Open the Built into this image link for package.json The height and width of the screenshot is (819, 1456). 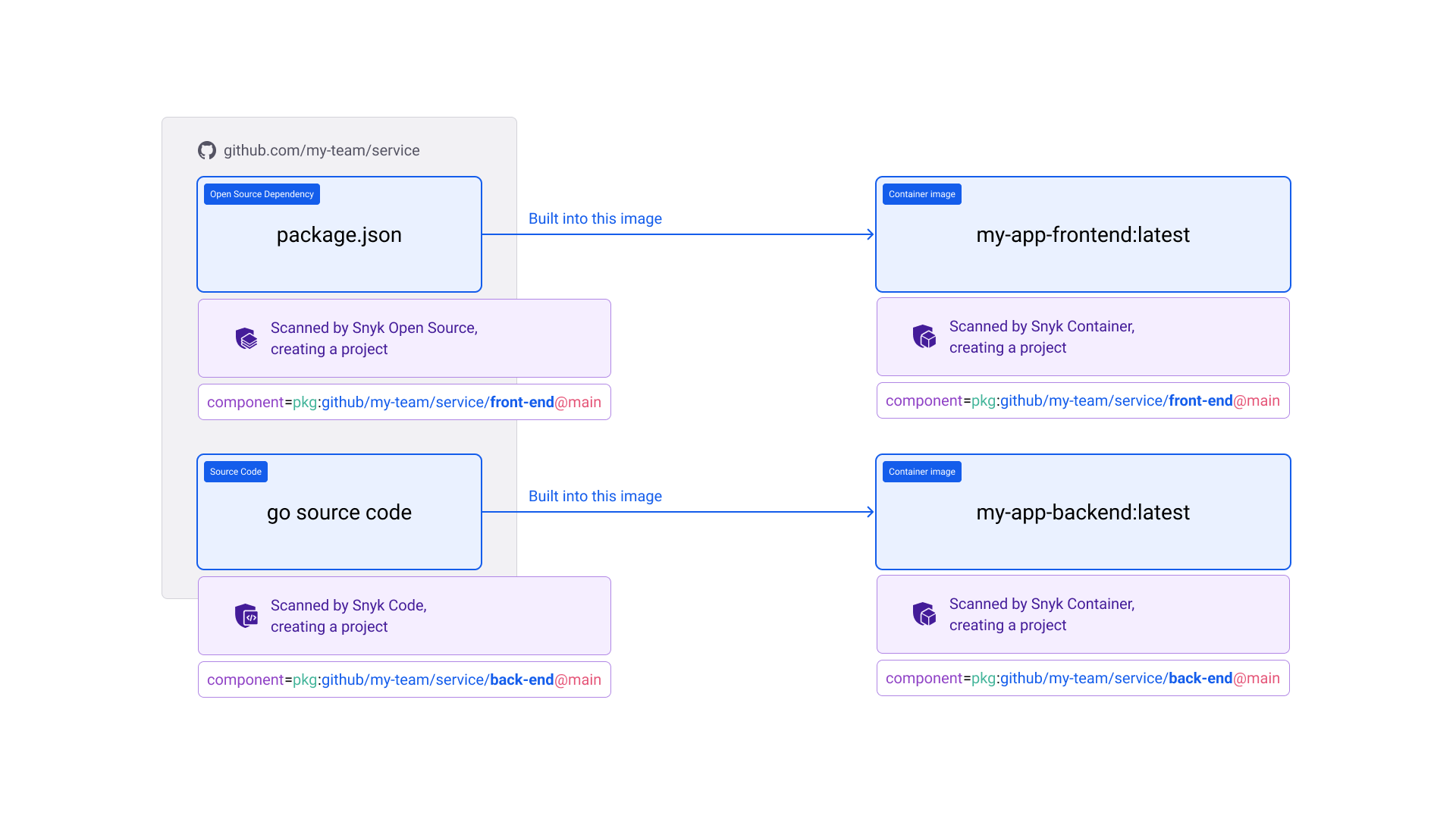tap(595, 218)
